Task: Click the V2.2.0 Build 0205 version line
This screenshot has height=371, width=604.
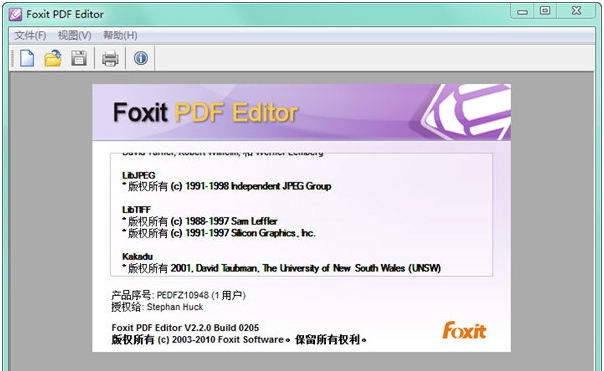Action: (185, 328)
